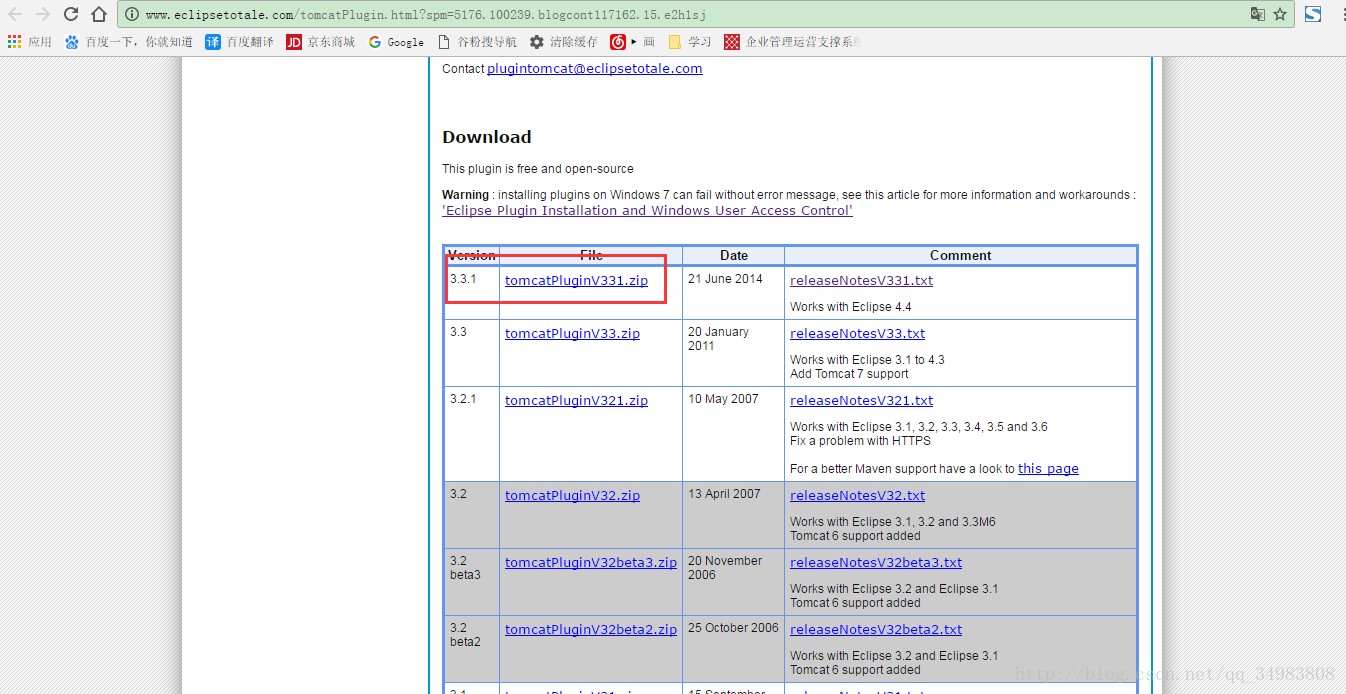Screen dimensions: 1346x694
Task: Open the 企业管理运营支撑系统 bookmark
Action: pyautogui.click(x=792, y=42)
